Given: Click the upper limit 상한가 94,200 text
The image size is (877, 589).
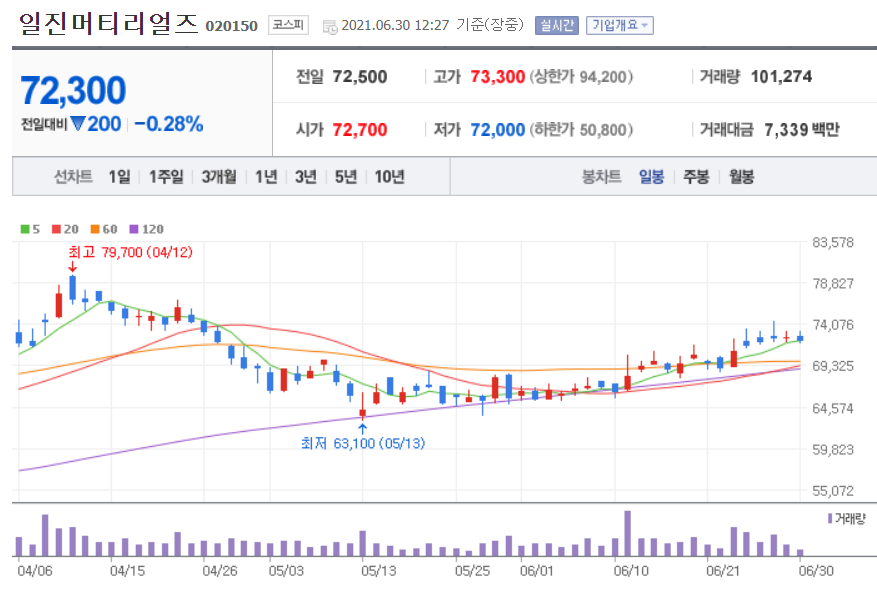Looking at the screenshot, I should [581, 77].
